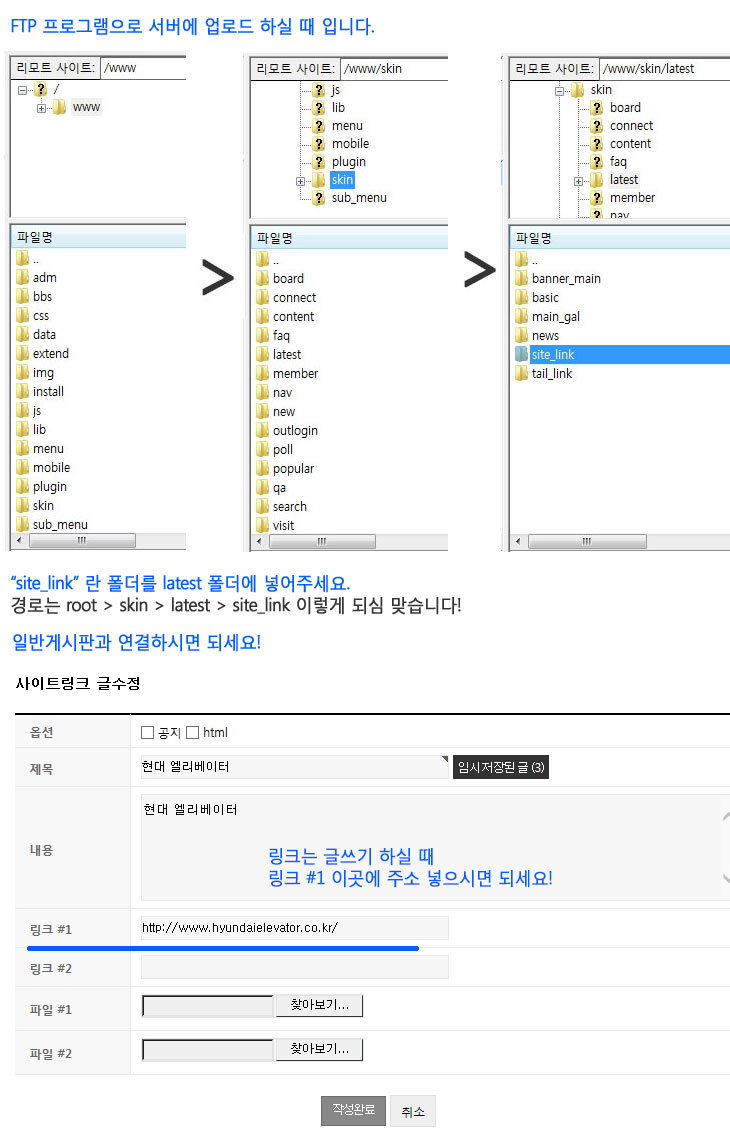
Task: Select the adm folder icon
Action: tap(22, 278)
